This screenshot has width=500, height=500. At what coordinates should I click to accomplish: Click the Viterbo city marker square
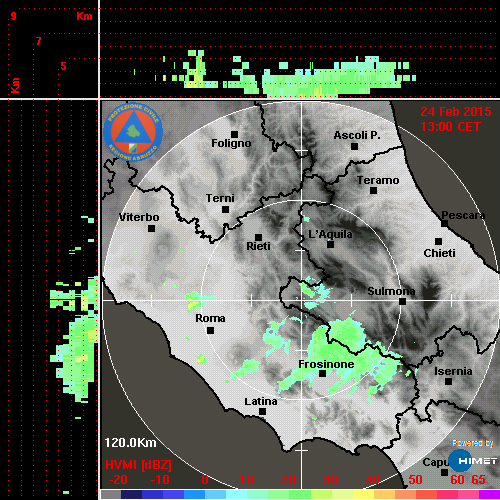pyautogui.click(x=151, y=229)
